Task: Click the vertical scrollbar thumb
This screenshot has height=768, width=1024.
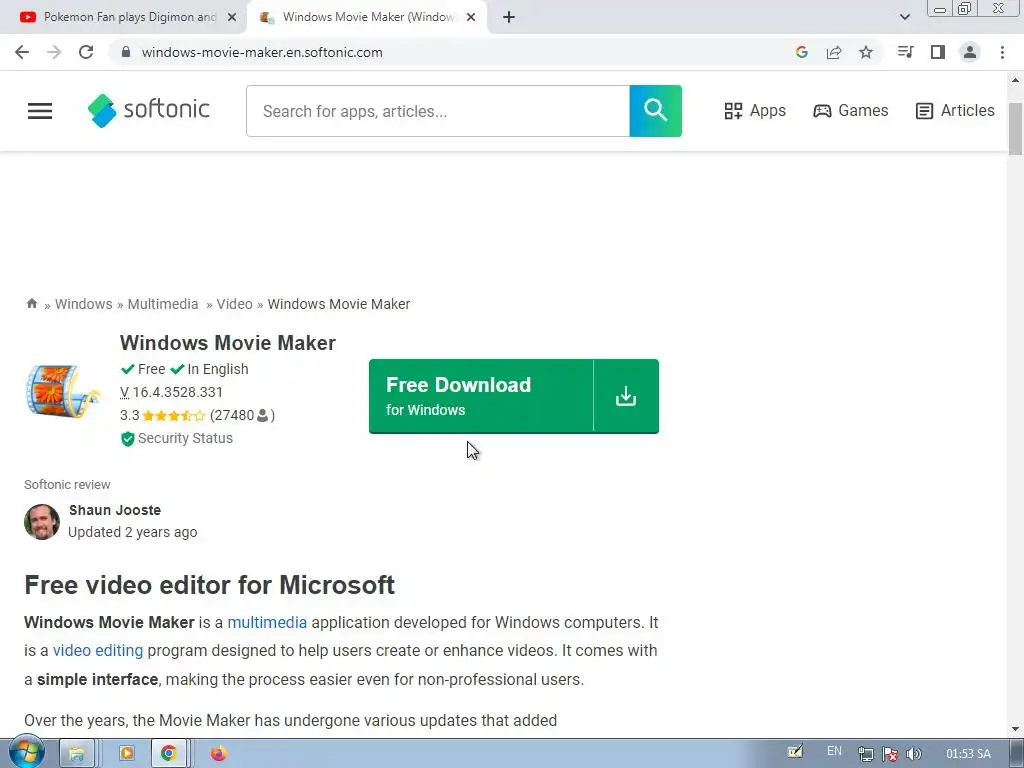Action: (1016, 129)
